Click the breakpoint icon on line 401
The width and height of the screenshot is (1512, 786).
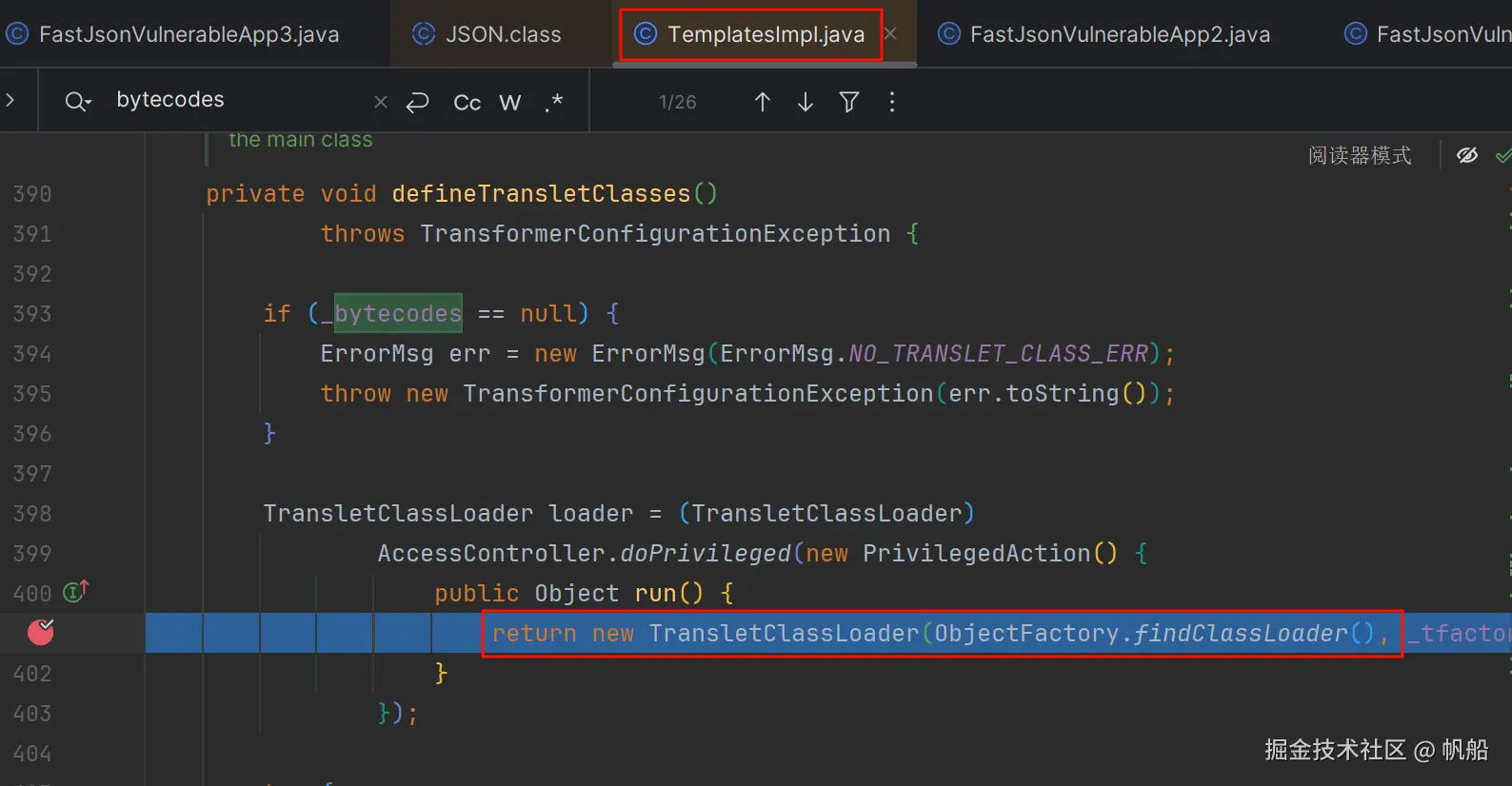(41, 632)
